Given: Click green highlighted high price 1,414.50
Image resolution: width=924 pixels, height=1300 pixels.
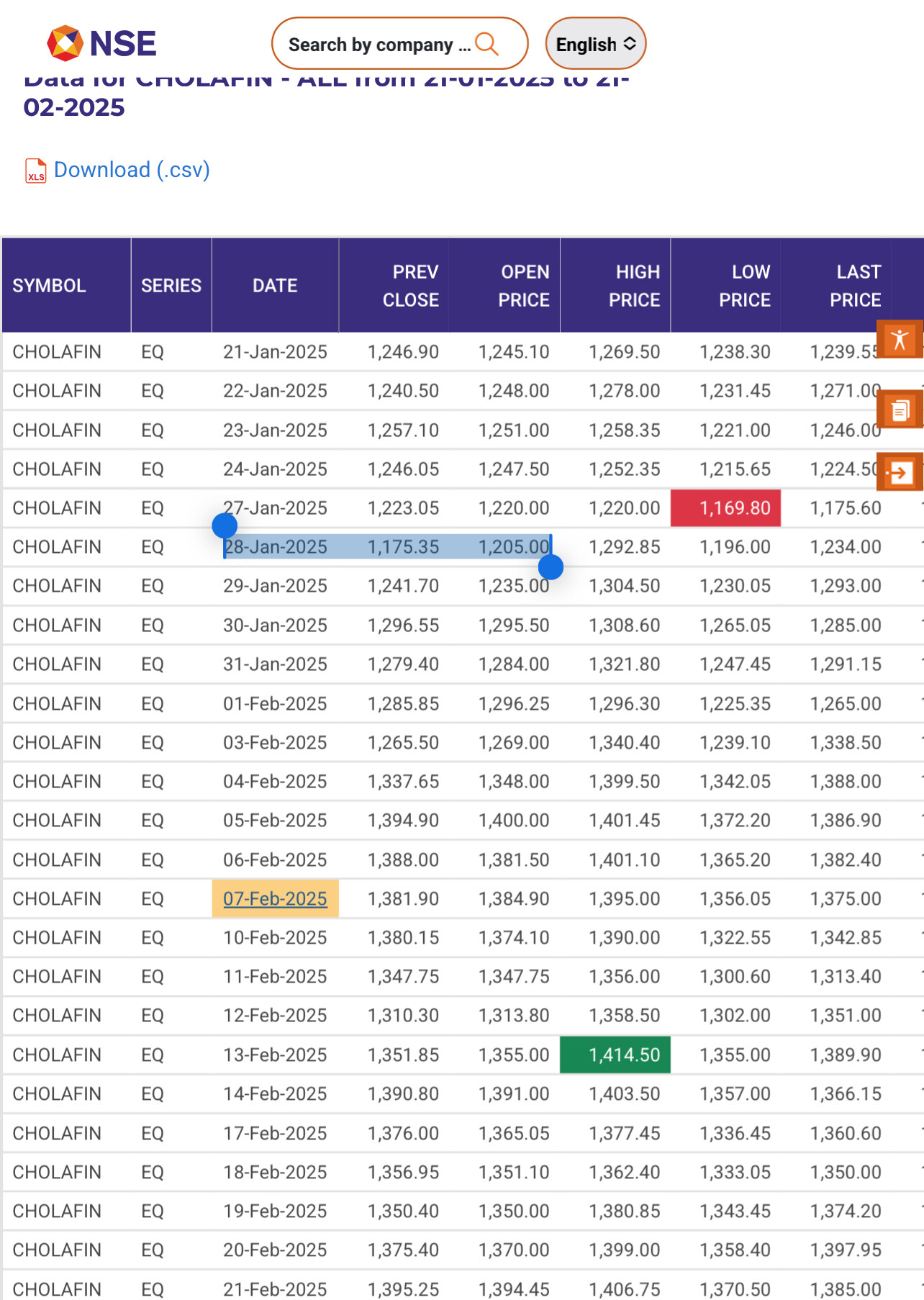Looking at the screenshot, I should [615, 1055].
